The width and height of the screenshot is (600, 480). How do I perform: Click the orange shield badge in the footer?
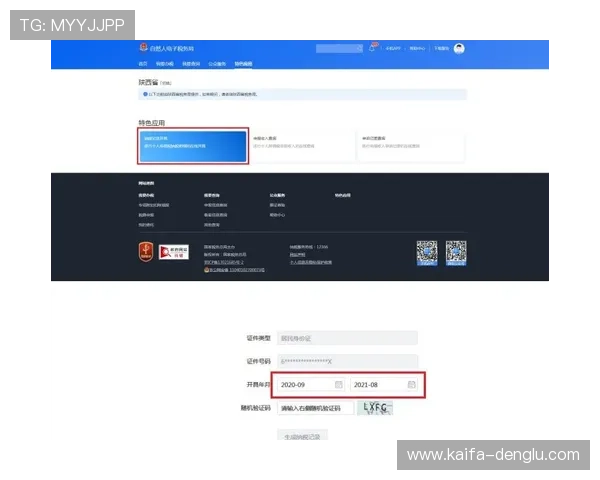point(146,251)
